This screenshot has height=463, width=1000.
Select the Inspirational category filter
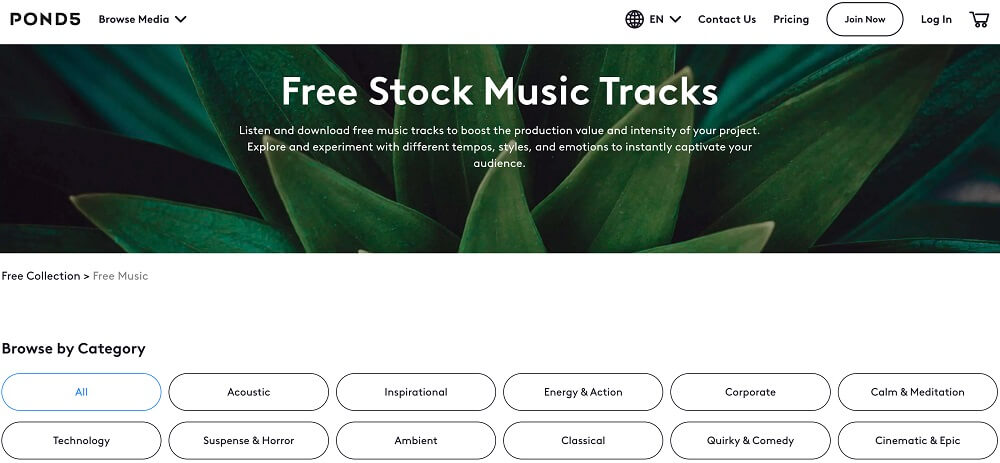click(x=415, y=392)
